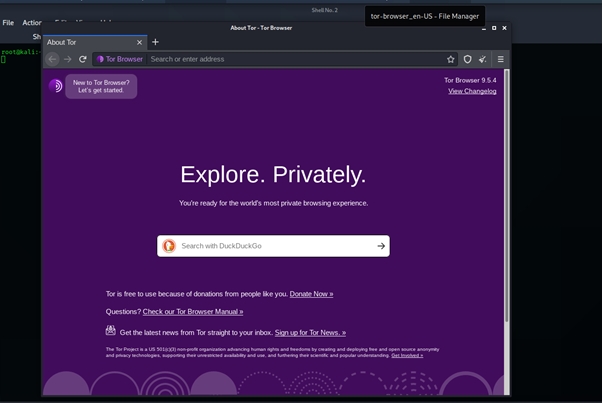Click the root@kali terminal prompt

[x=20, y=52]
